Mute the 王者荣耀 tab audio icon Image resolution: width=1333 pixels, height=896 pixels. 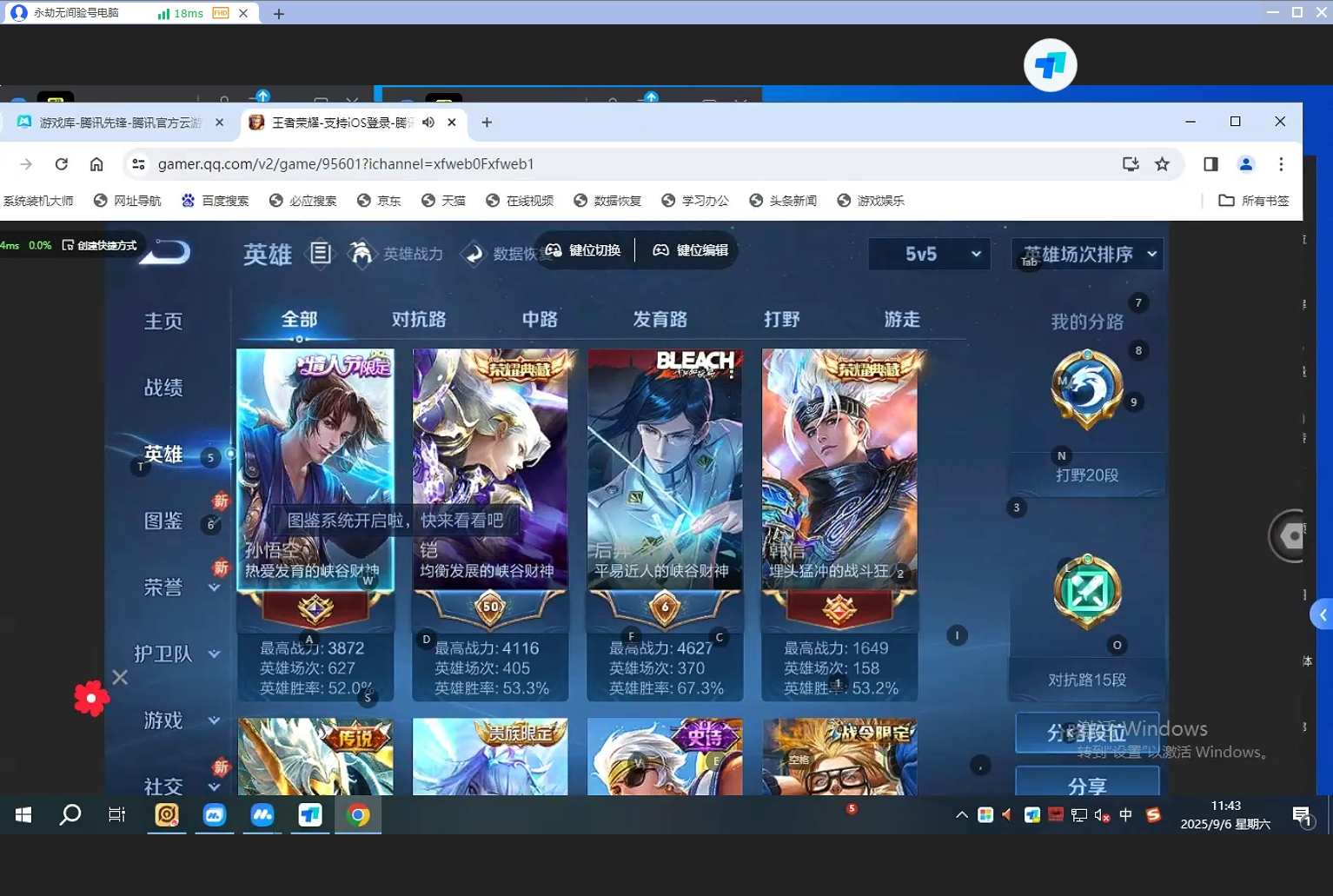428,123
